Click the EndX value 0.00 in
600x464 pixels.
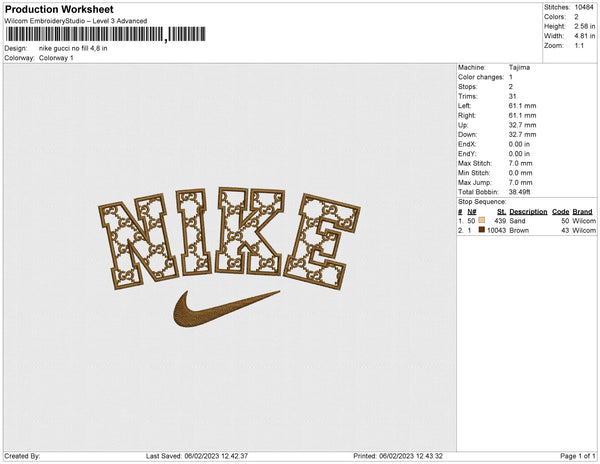pyautogui.click(x=519, y=144)
